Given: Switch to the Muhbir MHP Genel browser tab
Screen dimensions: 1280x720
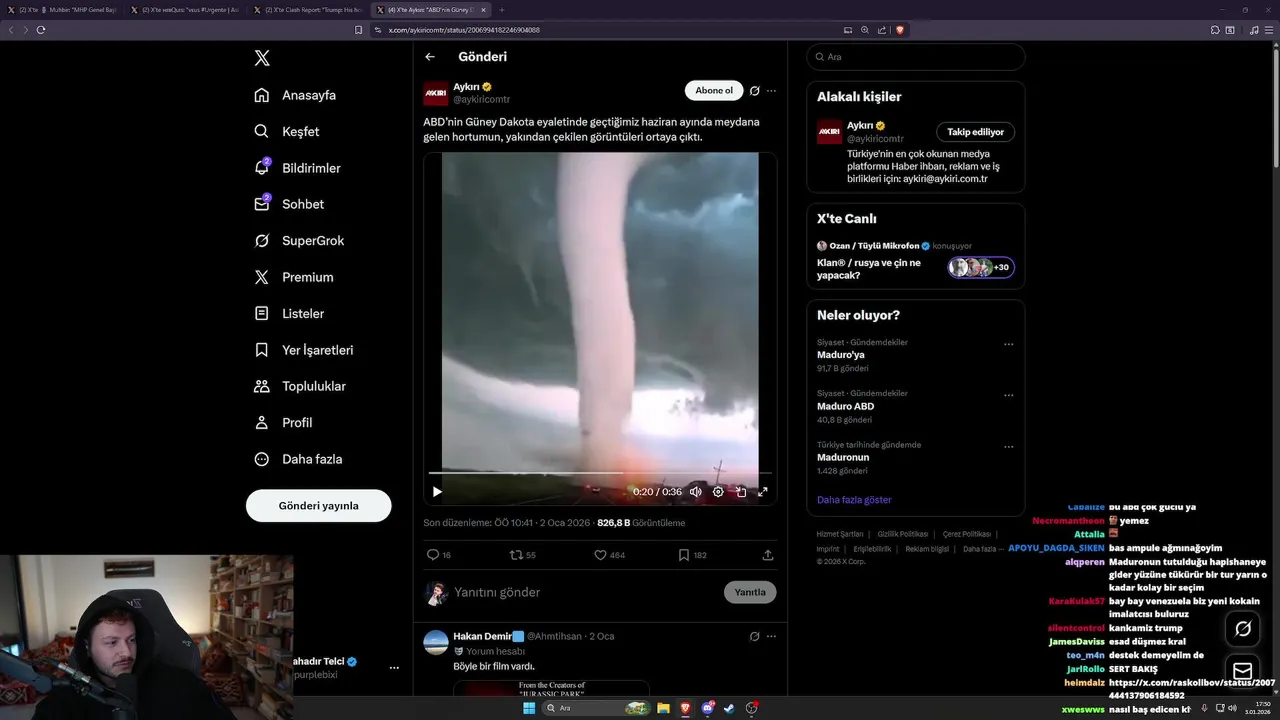Looking at the screenshot, I should pyautogui.click(x=64, y=10).
